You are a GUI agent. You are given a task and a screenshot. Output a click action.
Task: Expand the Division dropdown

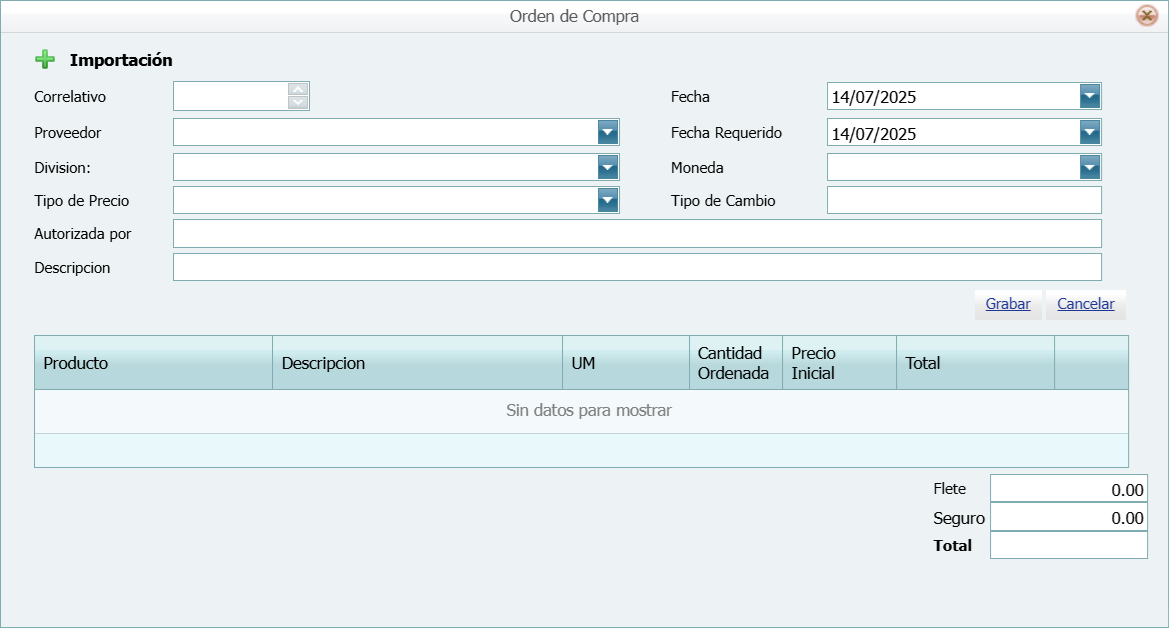[607, 167]
